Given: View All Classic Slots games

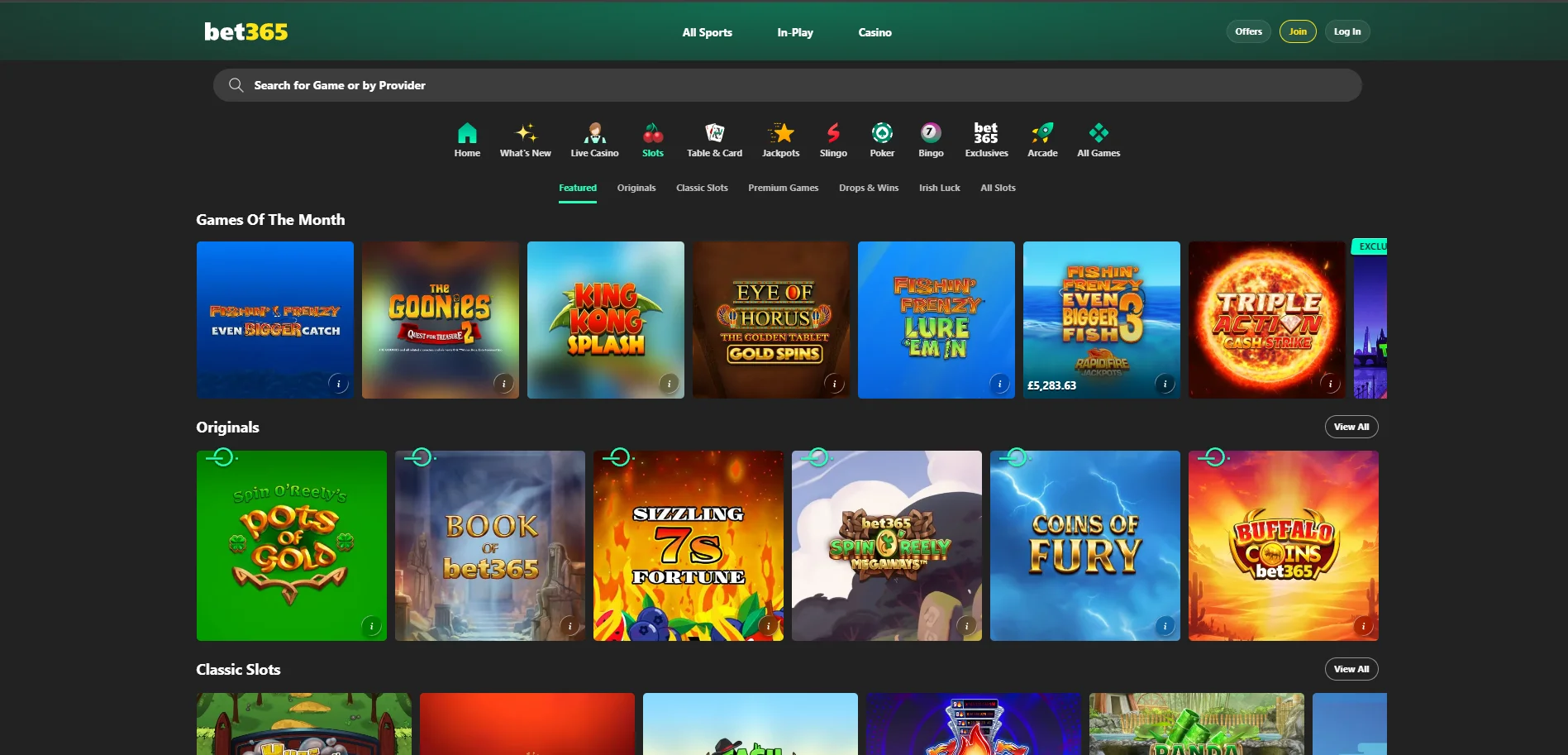Looking at the screenshot, I should (1351, 669).
